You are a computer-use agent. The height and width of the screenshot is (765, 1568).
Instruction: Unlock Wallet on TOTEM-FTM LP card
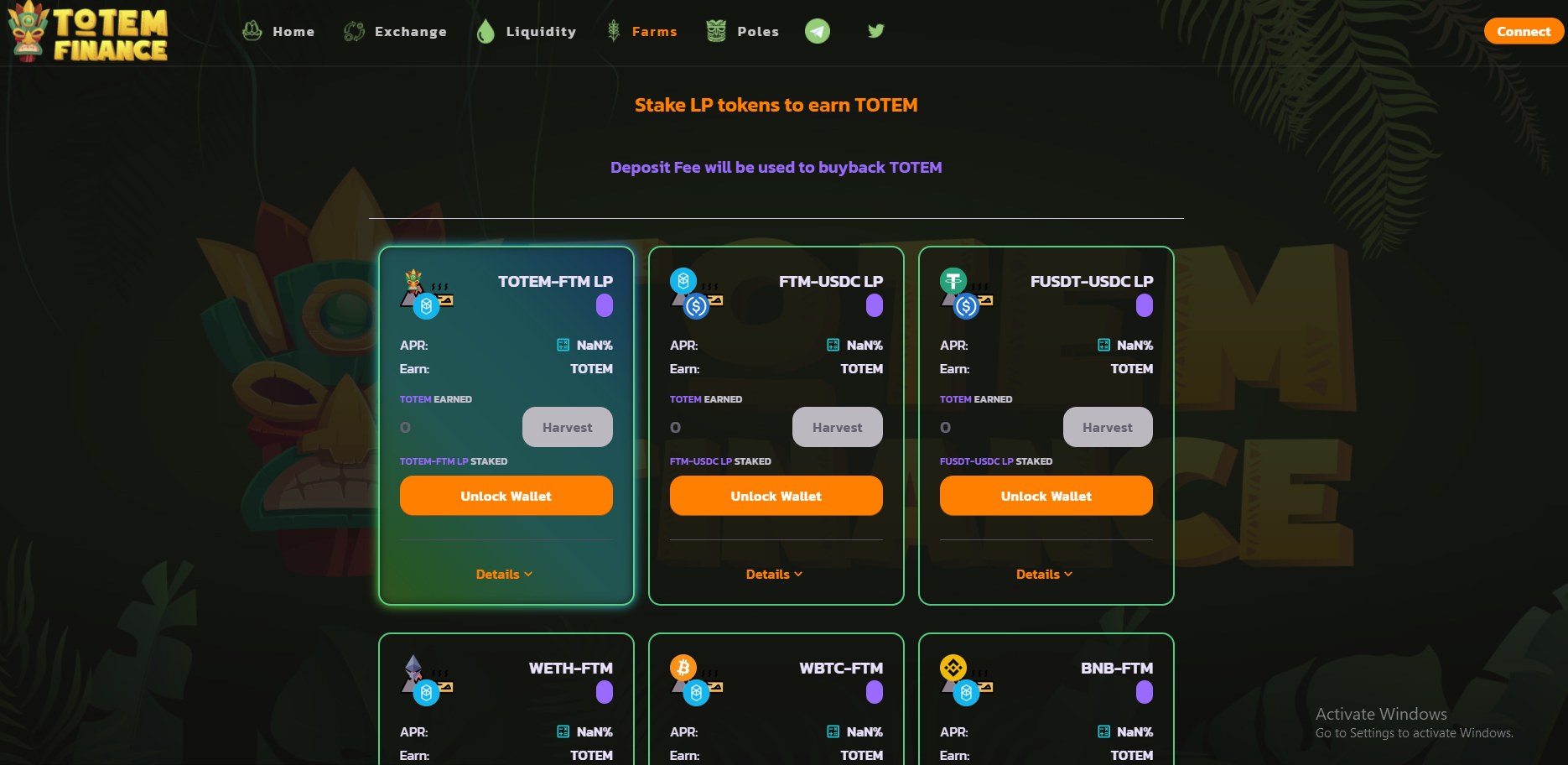pos(506,496)
